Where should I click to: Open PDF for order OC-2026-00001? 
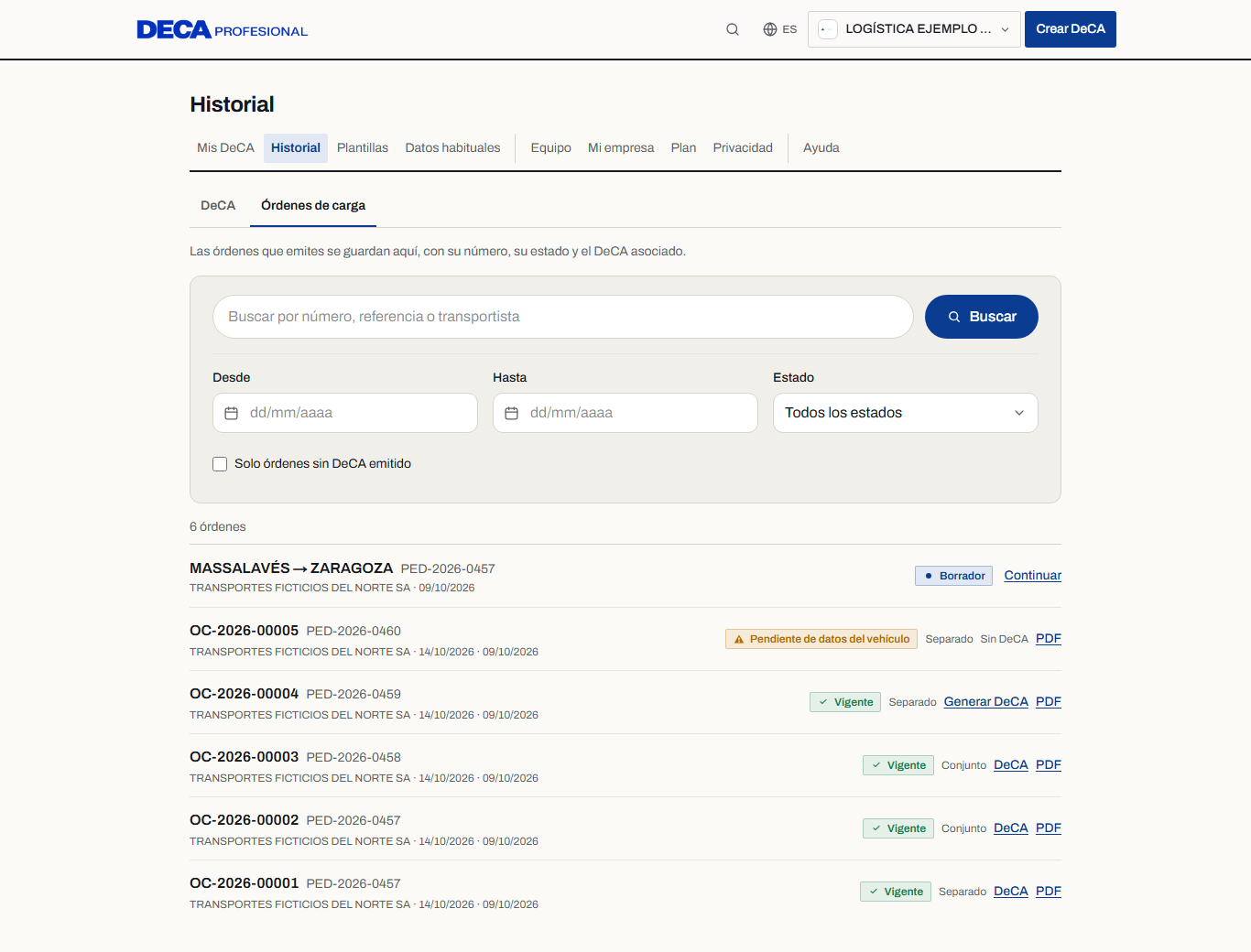coord(1049,892)
